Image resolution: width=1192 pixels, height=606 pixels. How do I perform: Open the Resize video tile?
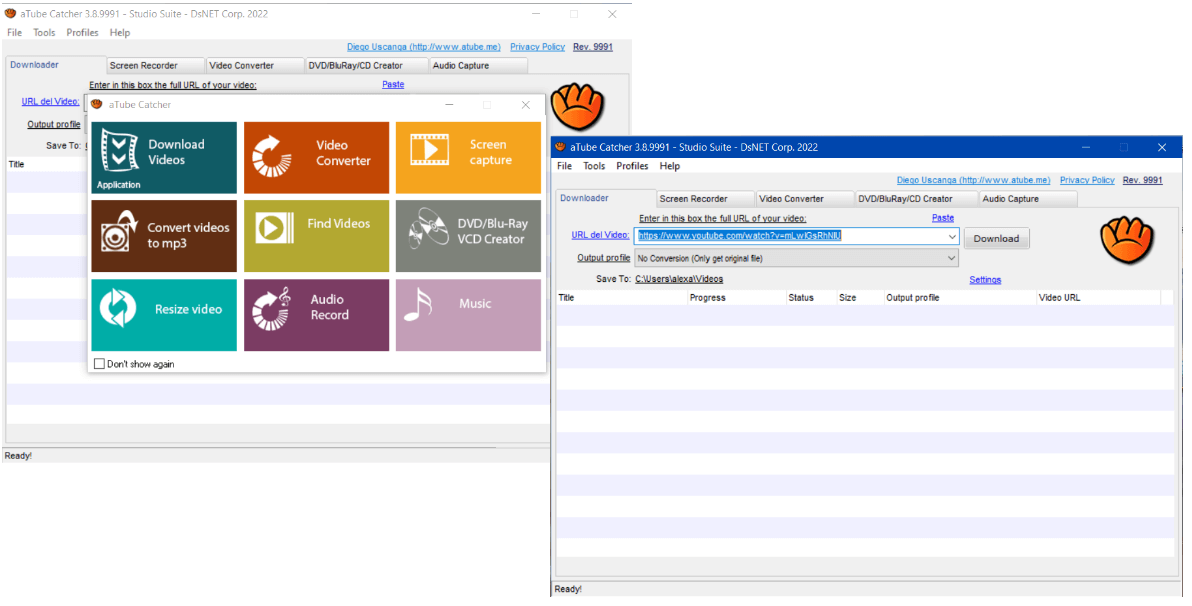(x=163, y=315)
